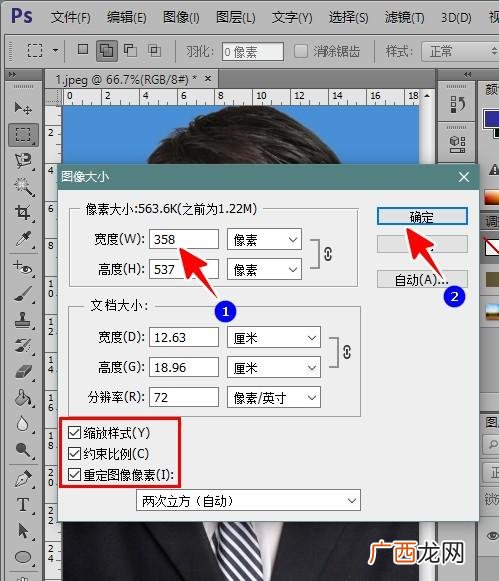Select the Pen tool
Viewport: 499px width, 581px height.
[x=23, y=478]
